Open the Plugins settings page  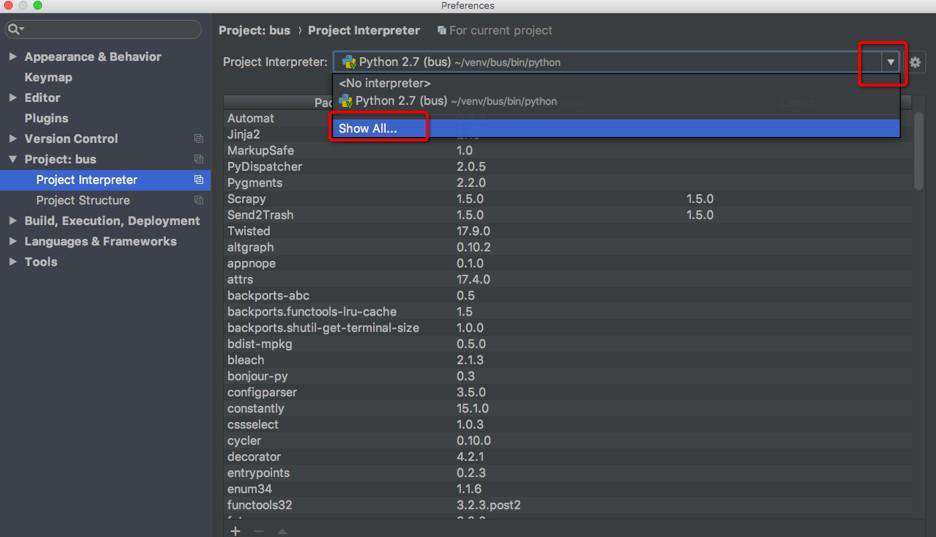(47, 118)
